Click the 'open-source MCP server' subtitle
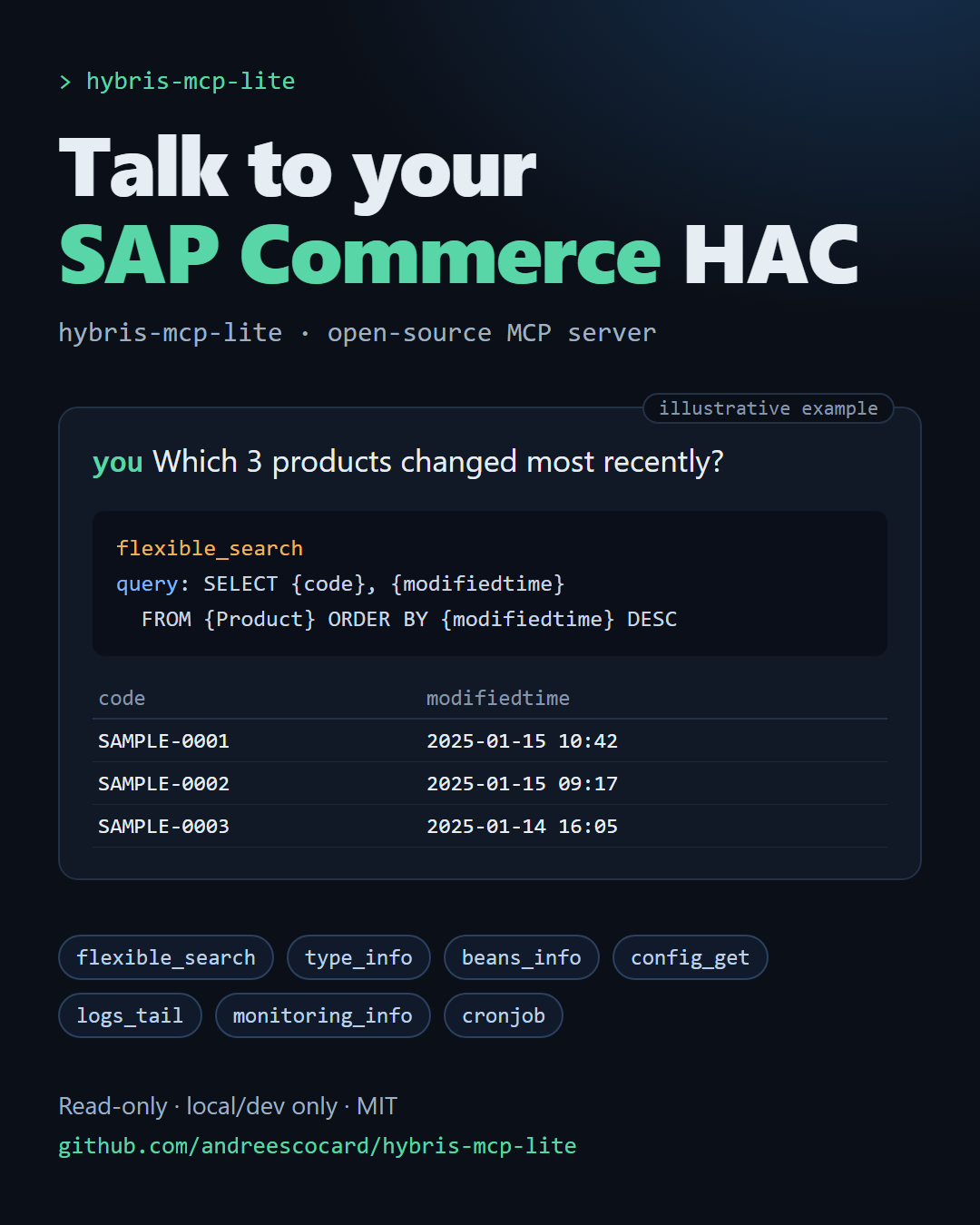 (492, 333)
